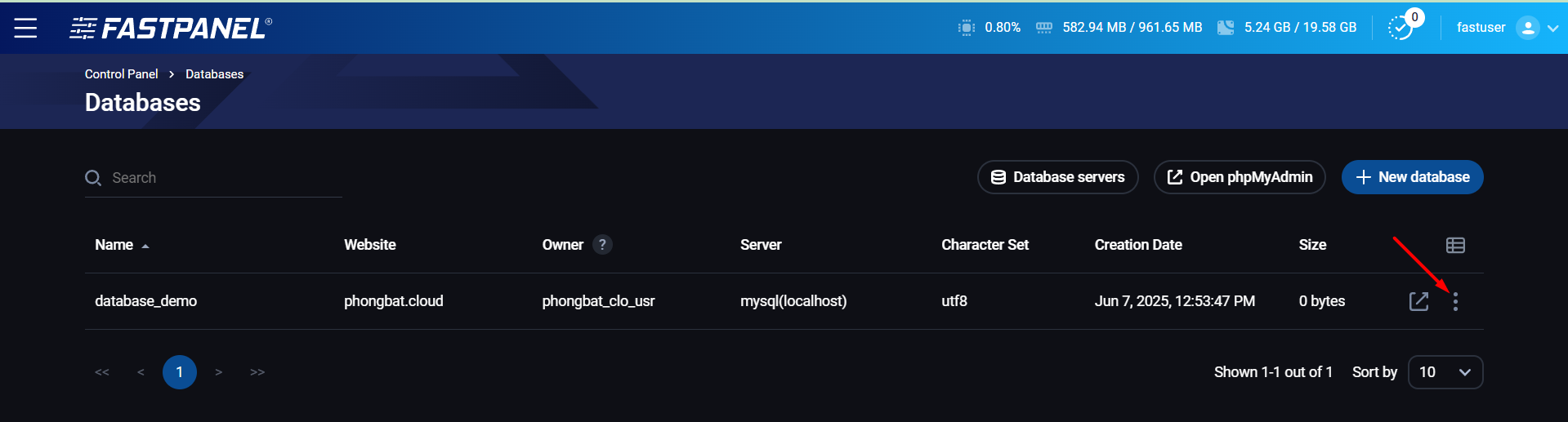Open table column settings icon
The height and width of the screenshot is (422, 1568).
(1455, 245)
